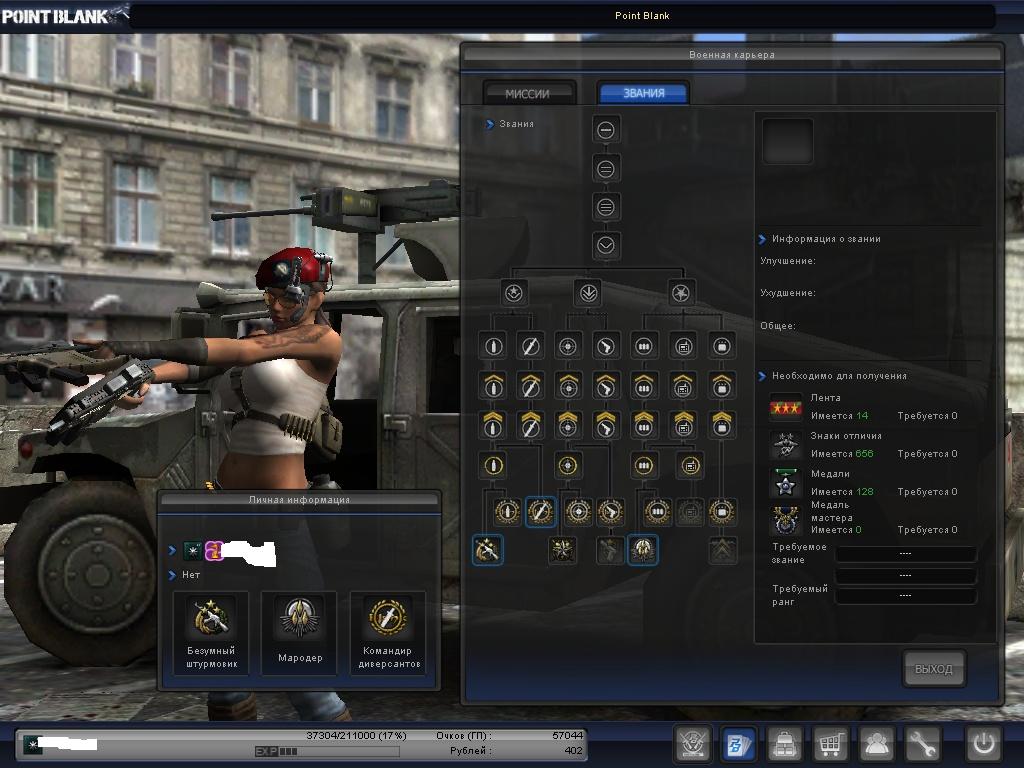Select the star emblem rank in bottom row

coord(562,550)
